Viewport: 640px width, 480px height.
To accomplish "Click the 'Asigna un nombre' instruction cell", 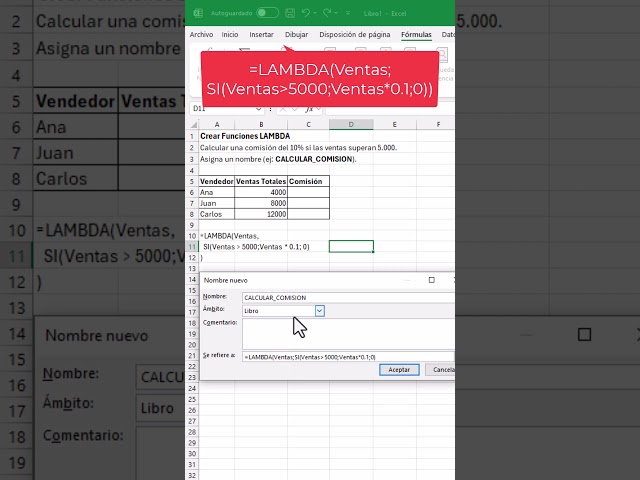I will point(278,159).
